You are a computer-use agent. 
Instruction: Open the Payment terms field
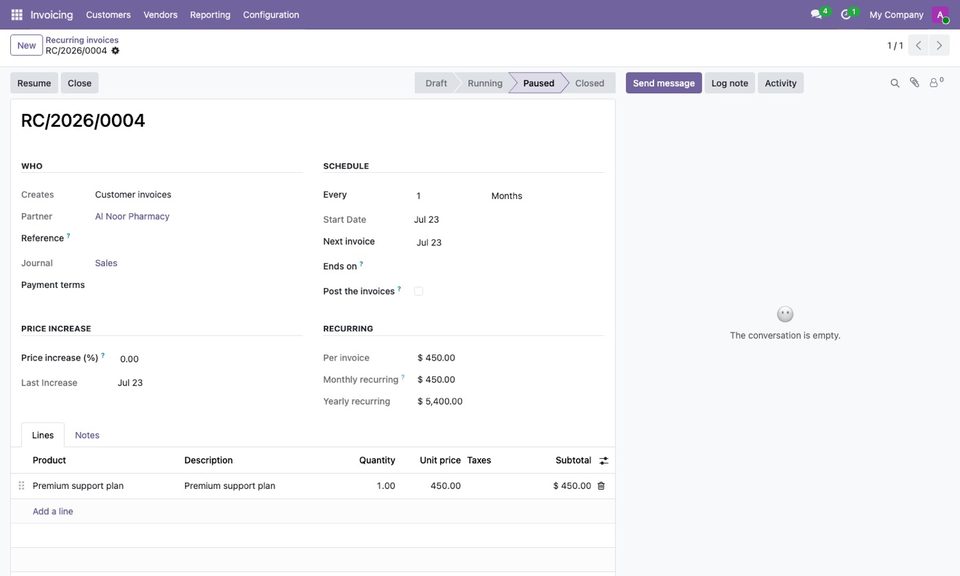coord(197,285)
